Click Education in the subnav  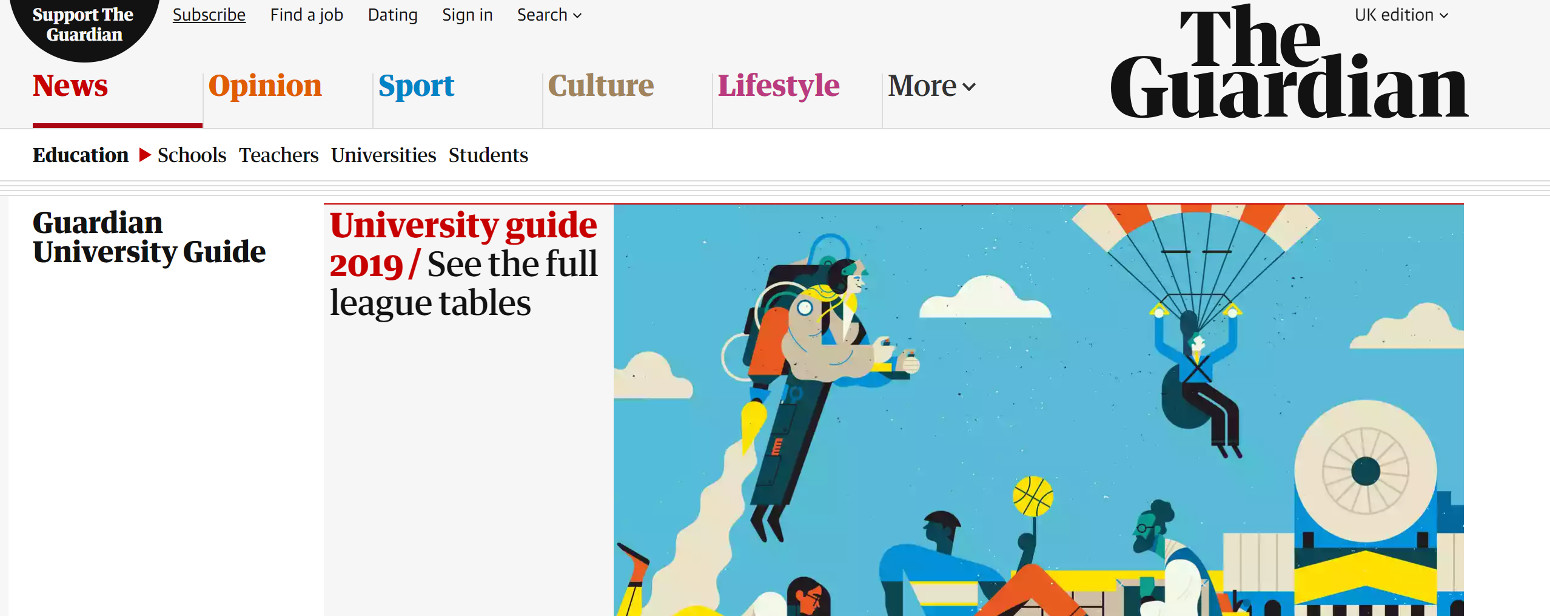point(81,155)
